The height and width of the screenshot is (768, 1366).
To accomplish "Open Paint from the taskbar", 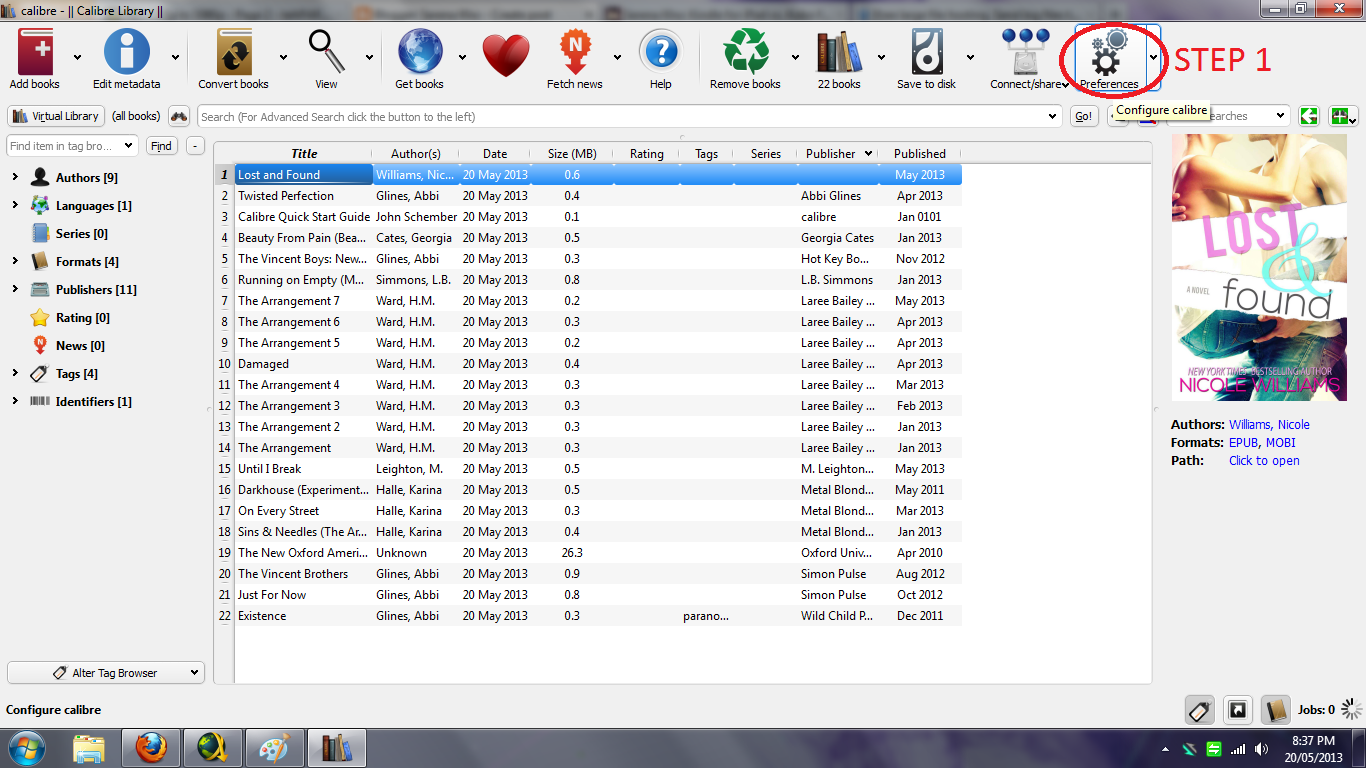I will (275, 748).
